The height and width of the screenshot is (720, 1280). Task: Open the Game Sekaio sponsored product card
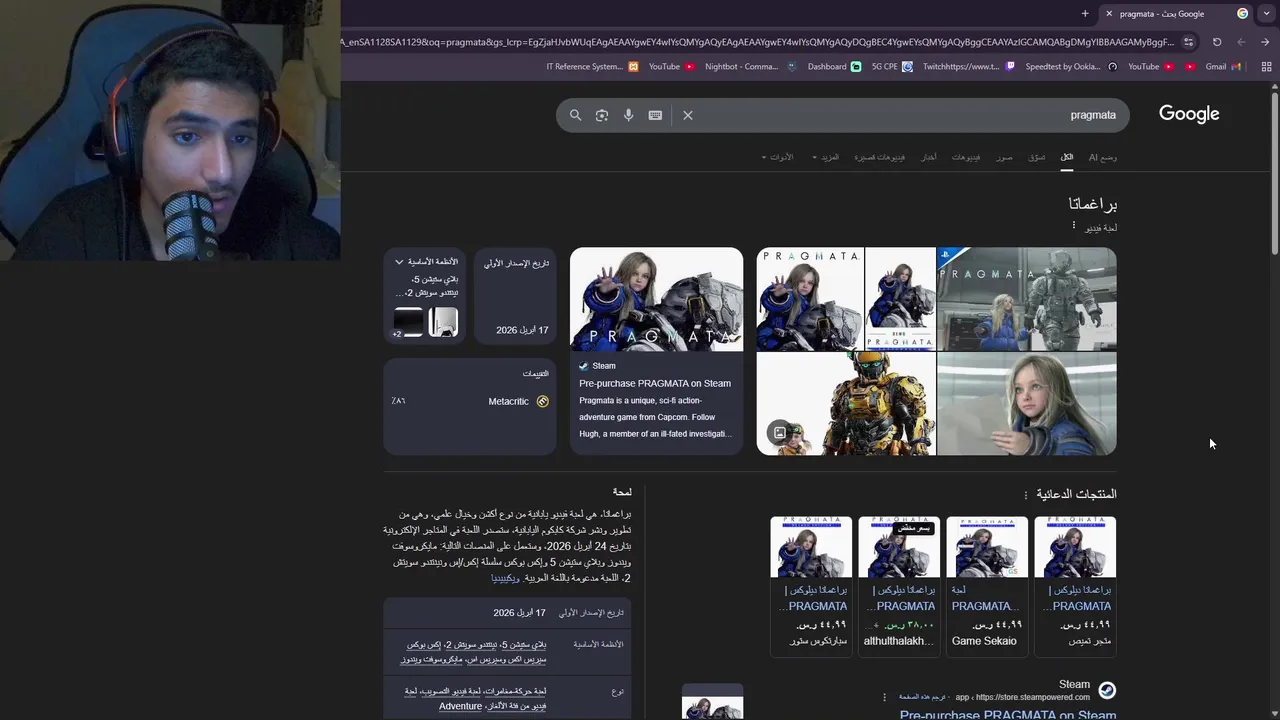[987, 586]
